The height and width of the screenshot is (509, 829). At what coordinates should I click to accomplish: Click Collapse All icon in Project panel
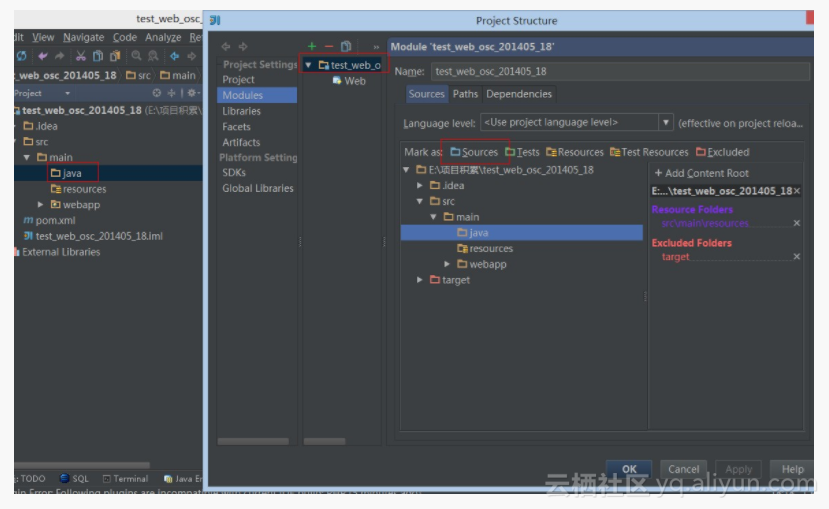(x=171, y=93)
